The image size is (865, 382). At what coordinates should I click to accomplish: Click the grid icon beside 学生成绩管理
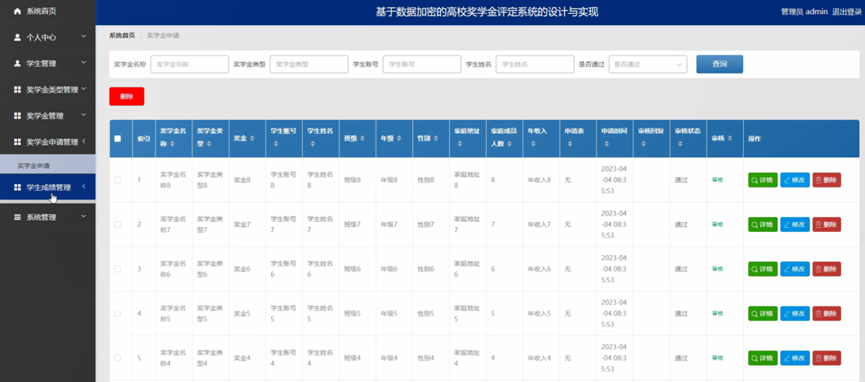(x=17, y=188)
